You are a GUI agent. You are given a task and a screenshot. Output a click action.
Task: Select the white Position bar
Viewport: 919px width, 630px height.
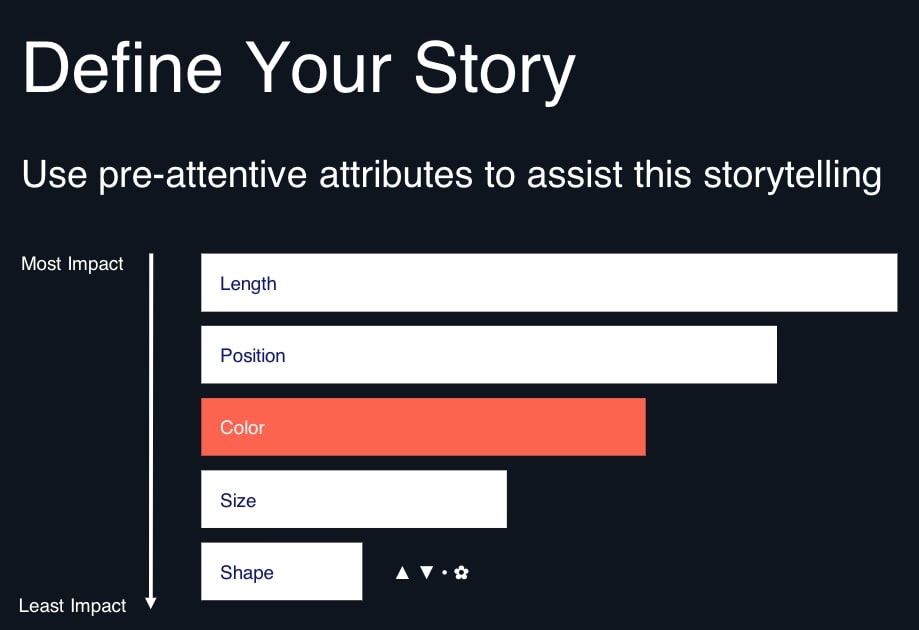point(489,355)
